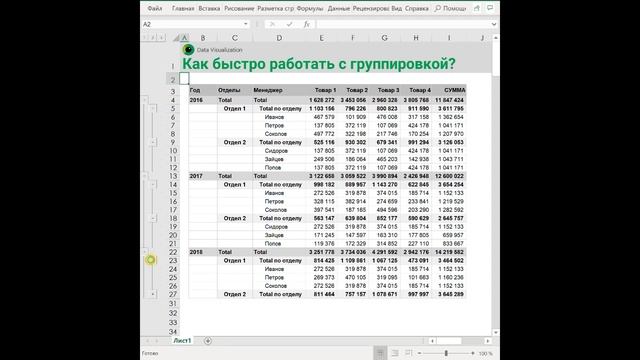
Task: Click the formula bar input field
Action: pos(403,24)
